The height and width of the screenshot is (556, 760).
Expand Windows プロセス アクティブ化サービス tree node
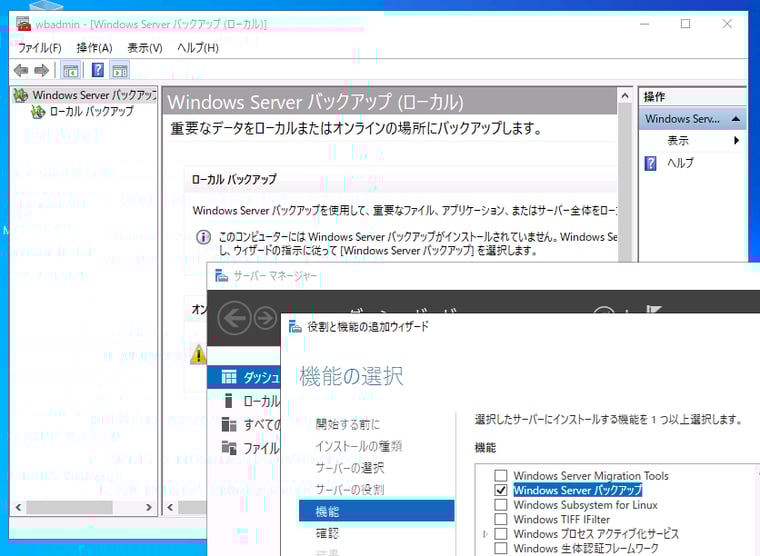pos(485,534)
